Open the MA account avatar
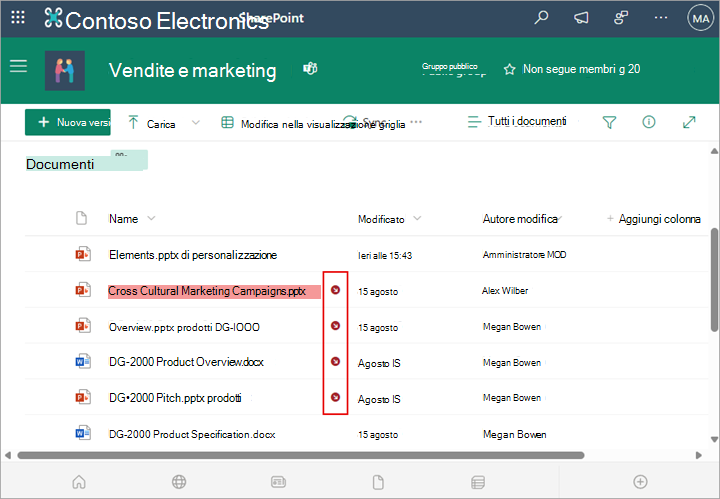720x499 pixels. tap(700, 18)
